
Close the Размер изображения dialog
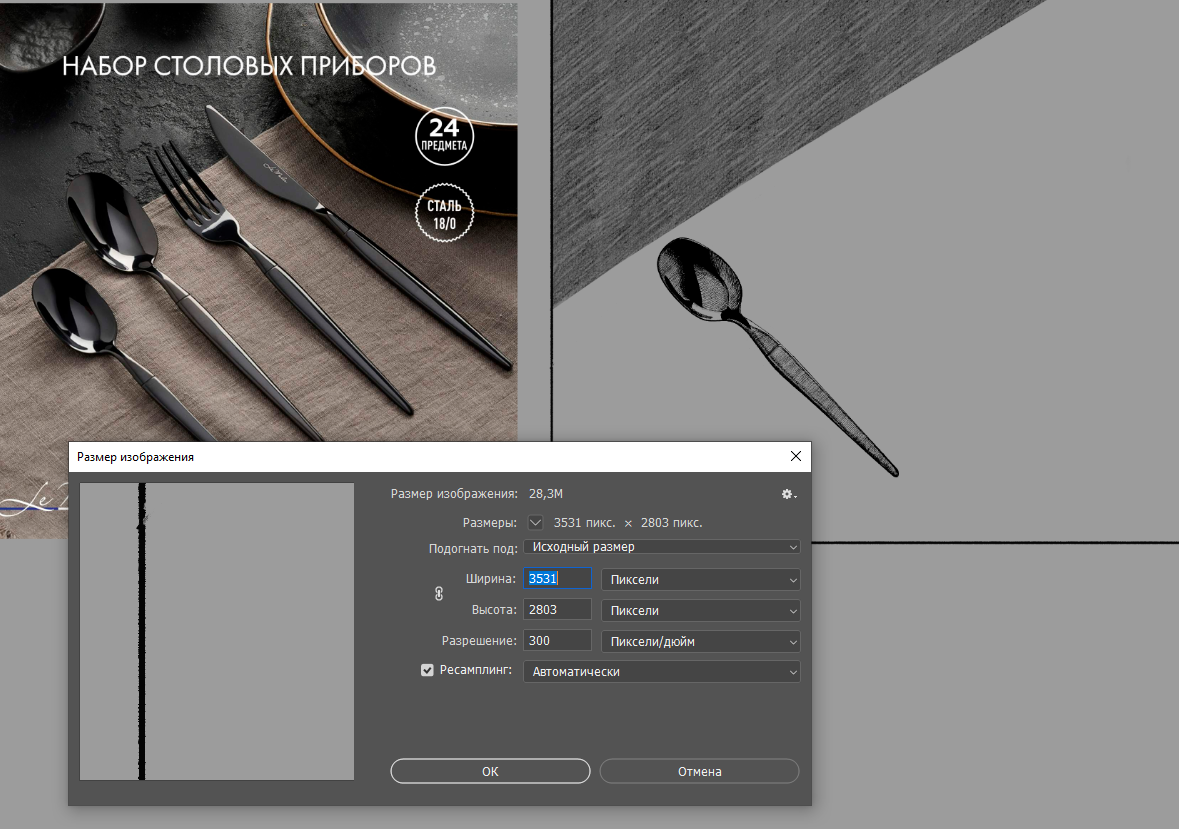[x=796, y=456]
